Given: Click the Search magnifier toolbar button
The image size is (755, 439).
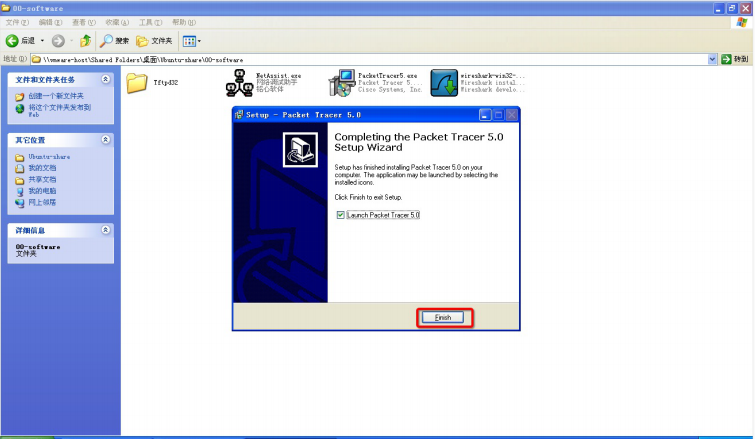Looking at the screenshot, I should [x=114, y=41].
